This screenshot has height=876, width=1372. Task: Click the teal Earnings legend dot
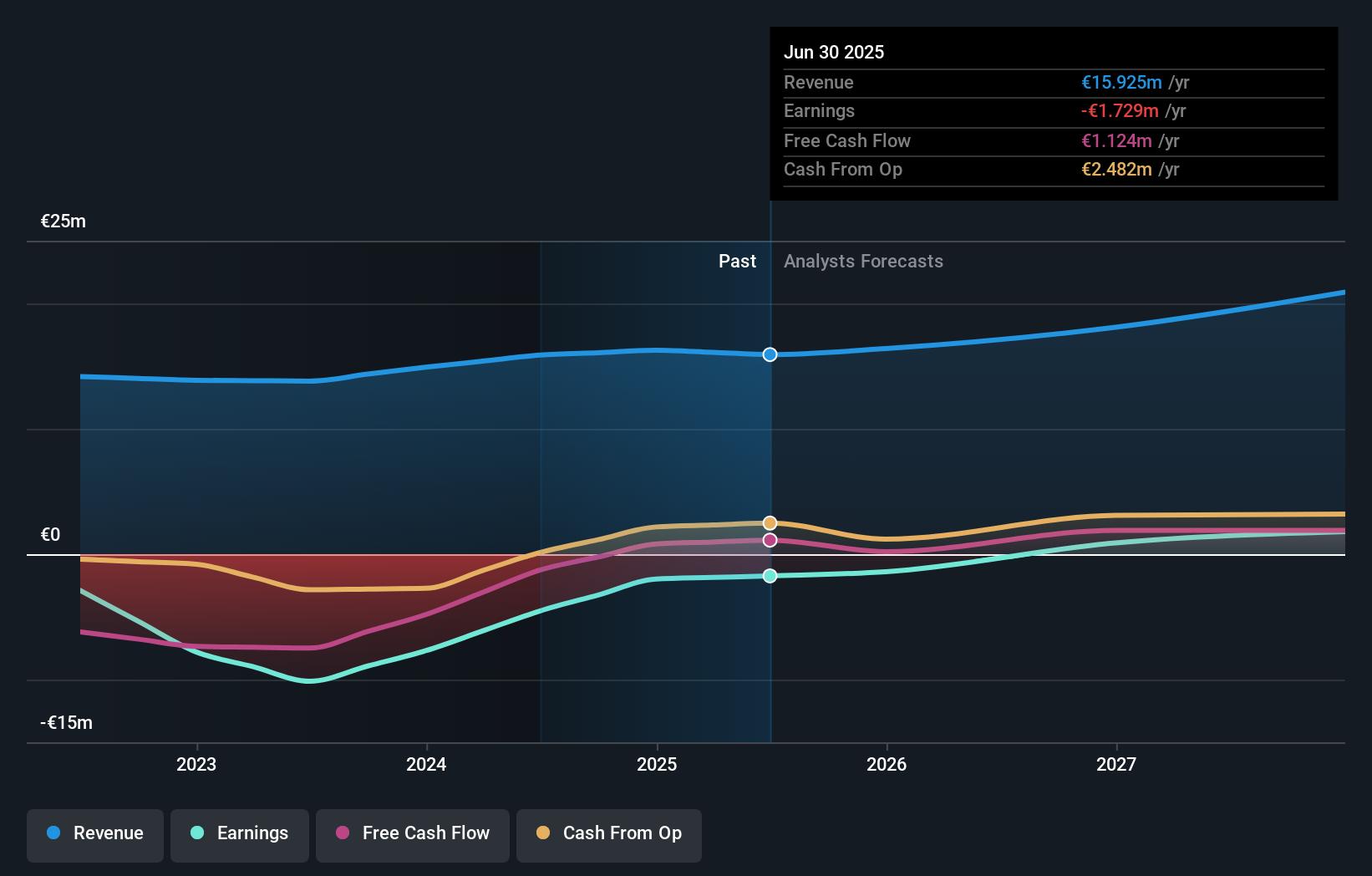197,833
